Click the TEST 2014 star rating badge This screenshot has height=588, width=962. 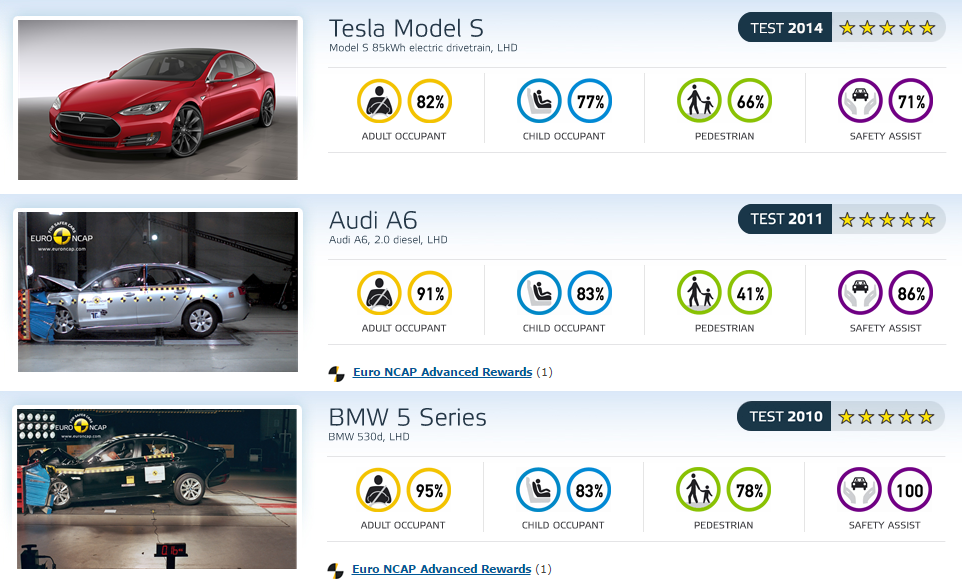point(841,28)
